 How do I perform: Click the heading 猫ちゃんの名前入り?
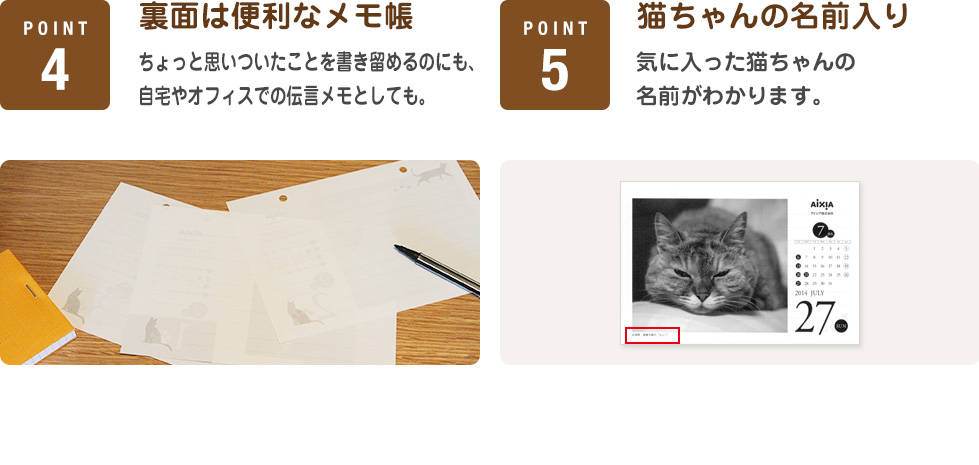click(772, 17)
